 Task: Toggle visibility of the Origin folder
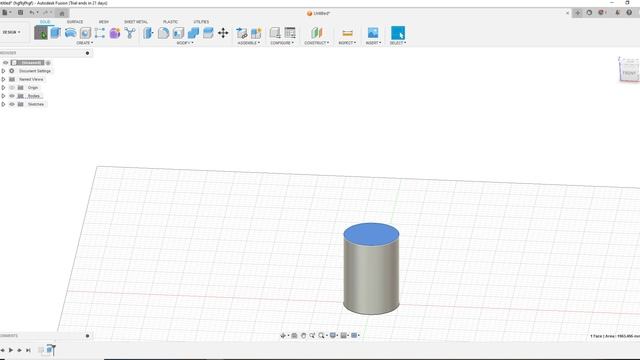pos(12,88)
